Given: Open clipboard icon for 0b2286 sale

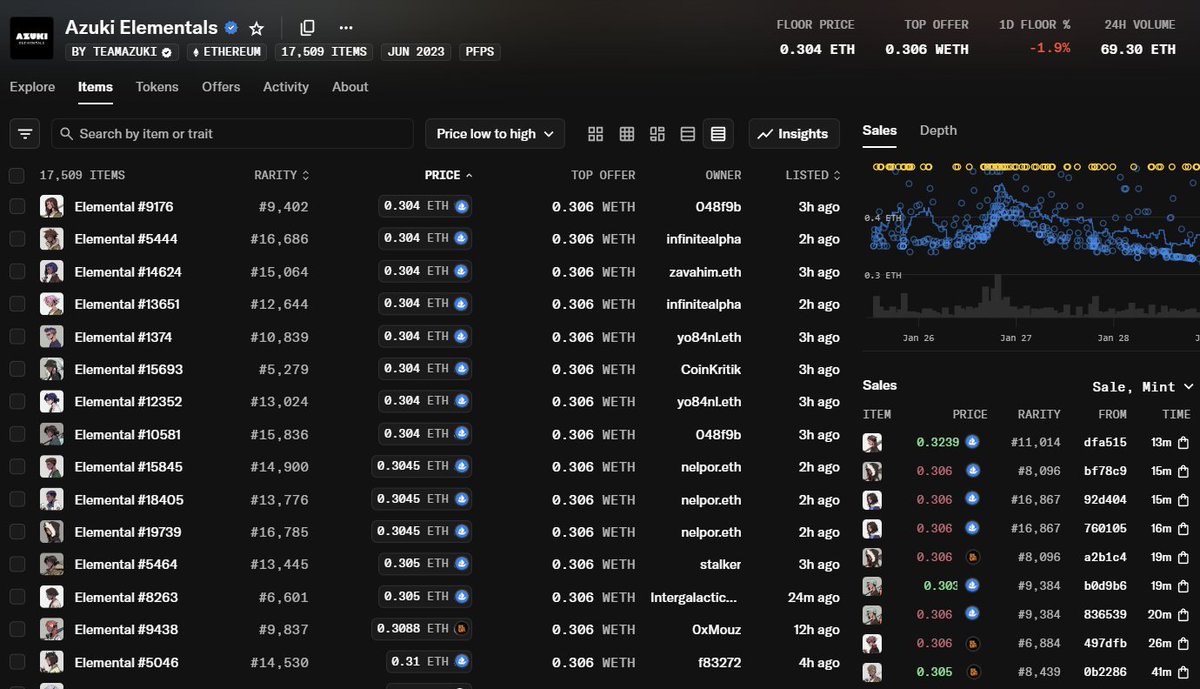Looking at the screenshot, I should click(x=1183, y=673).
